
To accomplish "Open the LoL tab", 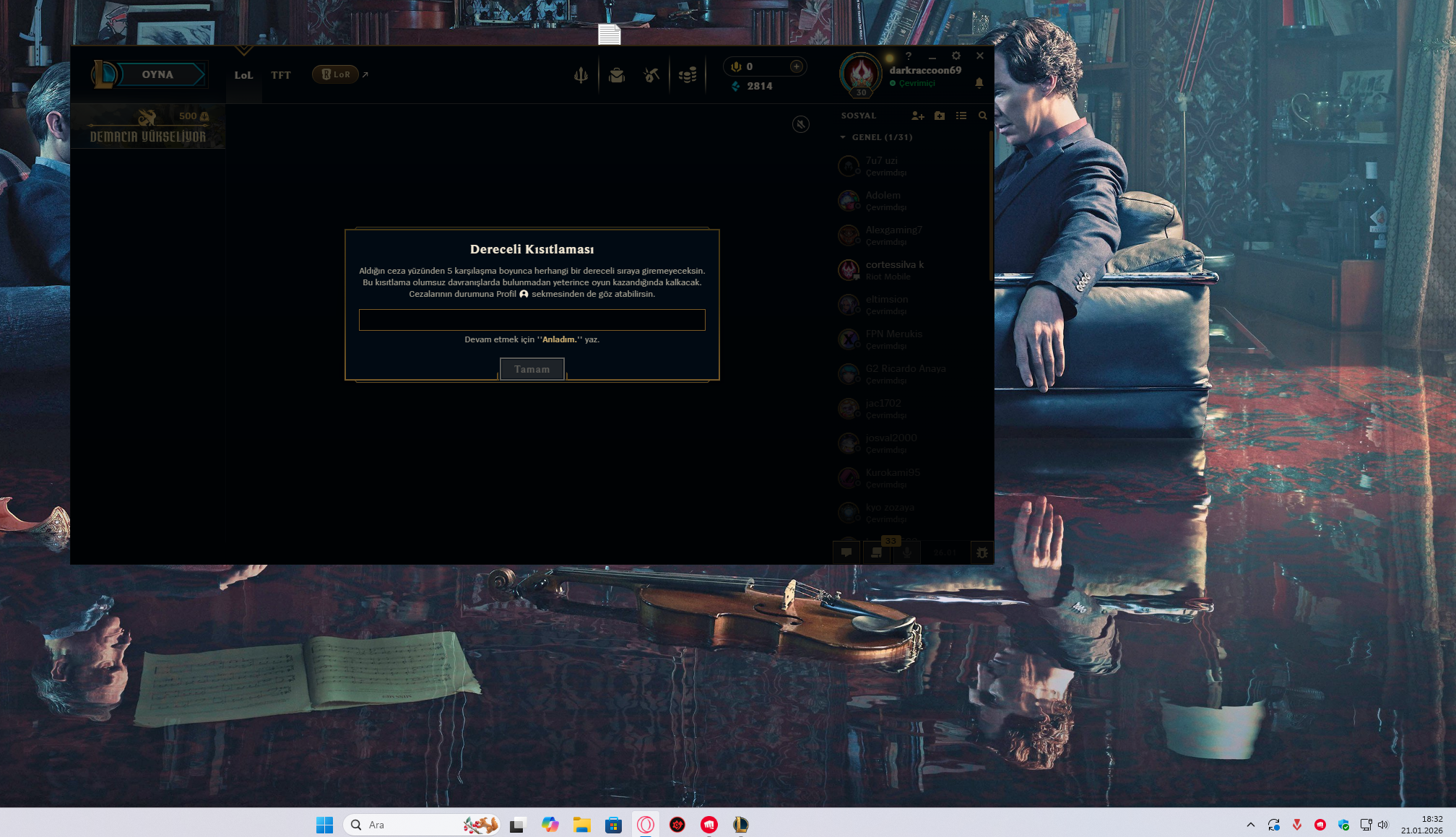I will [x=243, y=75].
